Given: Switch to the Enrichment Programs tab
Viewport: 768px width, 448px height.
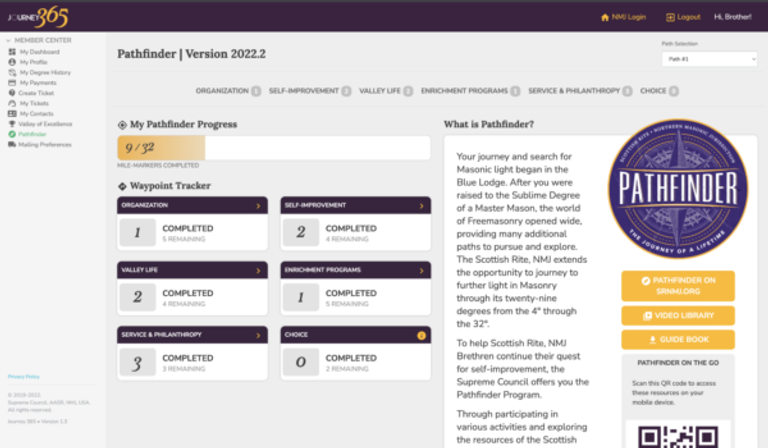Looking at the screenshot, I should pos(470,91).
